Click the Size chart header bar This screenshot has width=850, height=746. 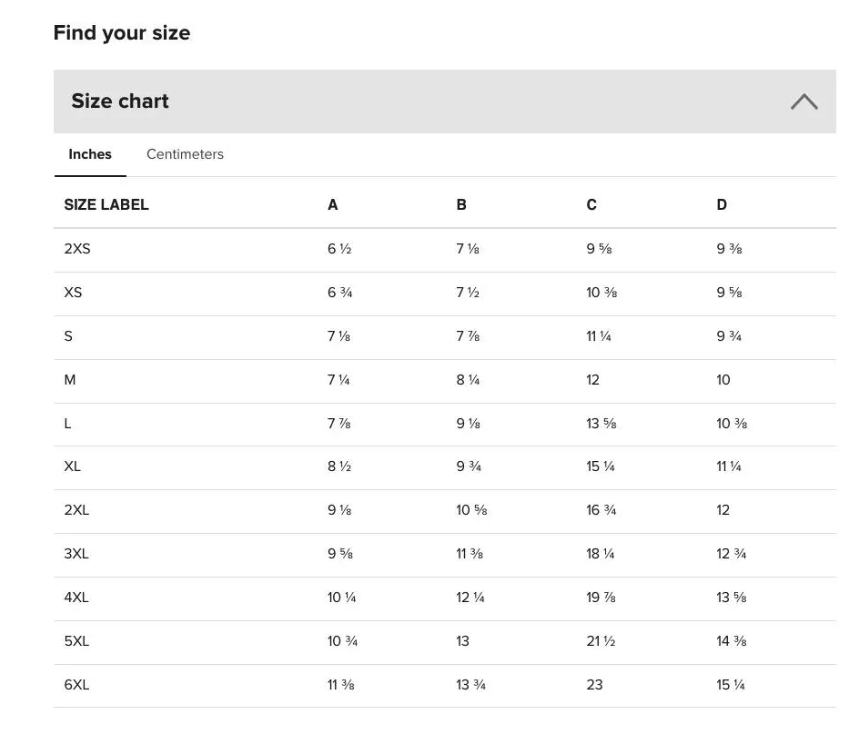445,101
